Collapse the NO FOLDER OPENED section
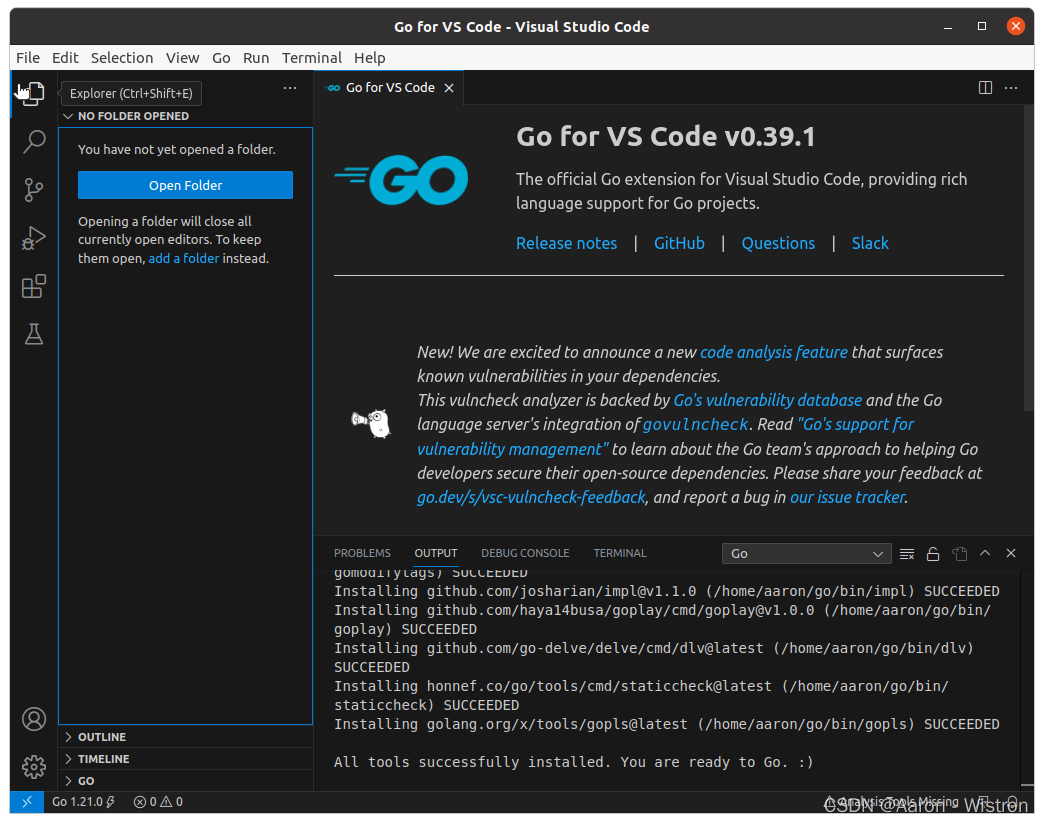 click(185, 116)
